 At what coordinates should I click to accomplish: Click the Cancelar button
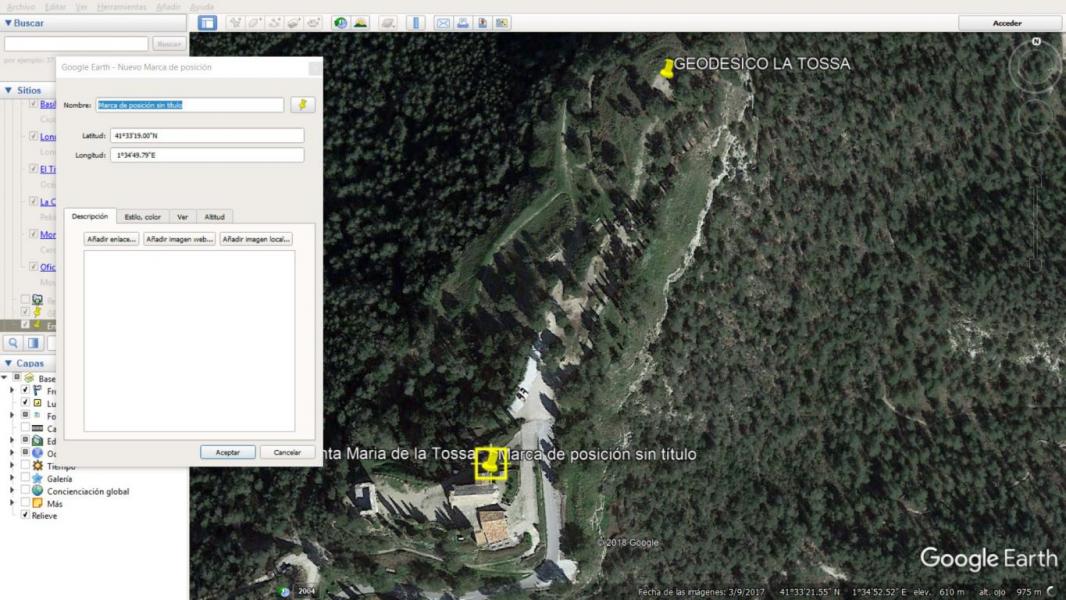click(x=287, y=452)
